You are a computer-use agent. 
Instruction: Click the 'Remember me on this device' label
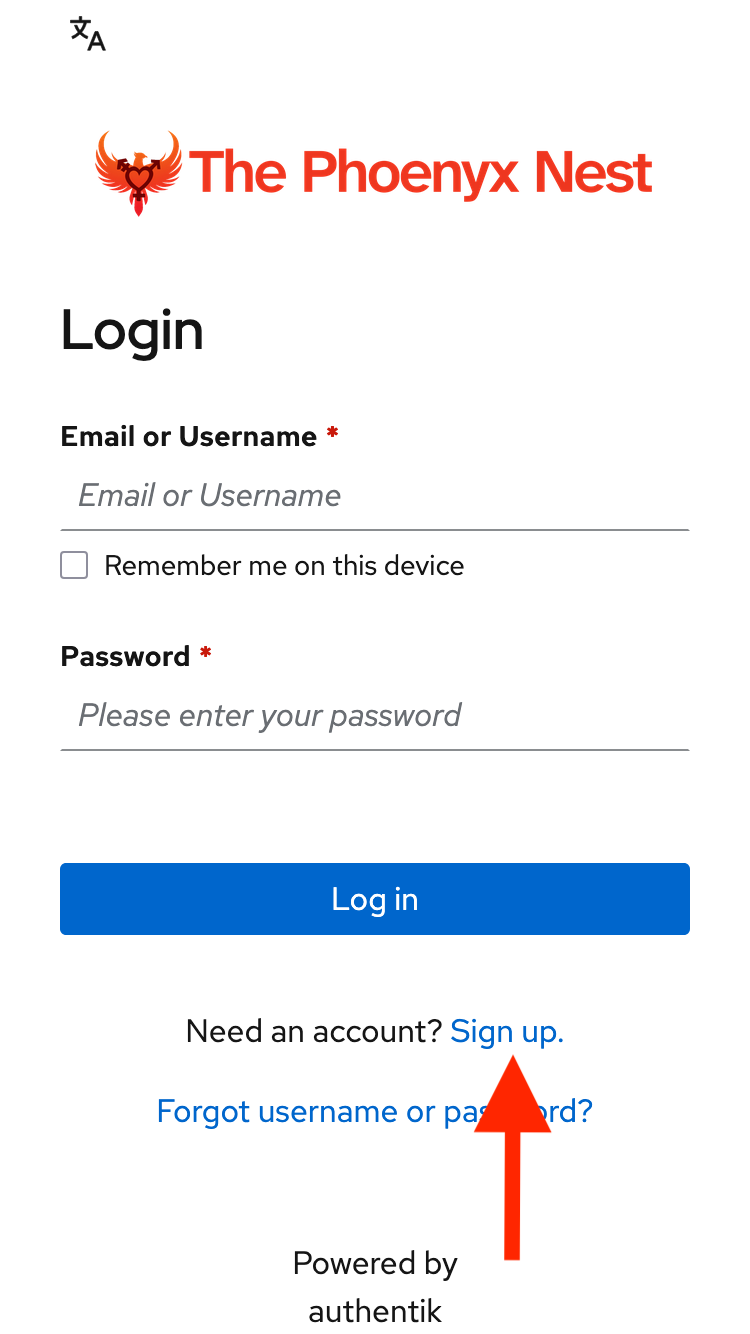284,566
